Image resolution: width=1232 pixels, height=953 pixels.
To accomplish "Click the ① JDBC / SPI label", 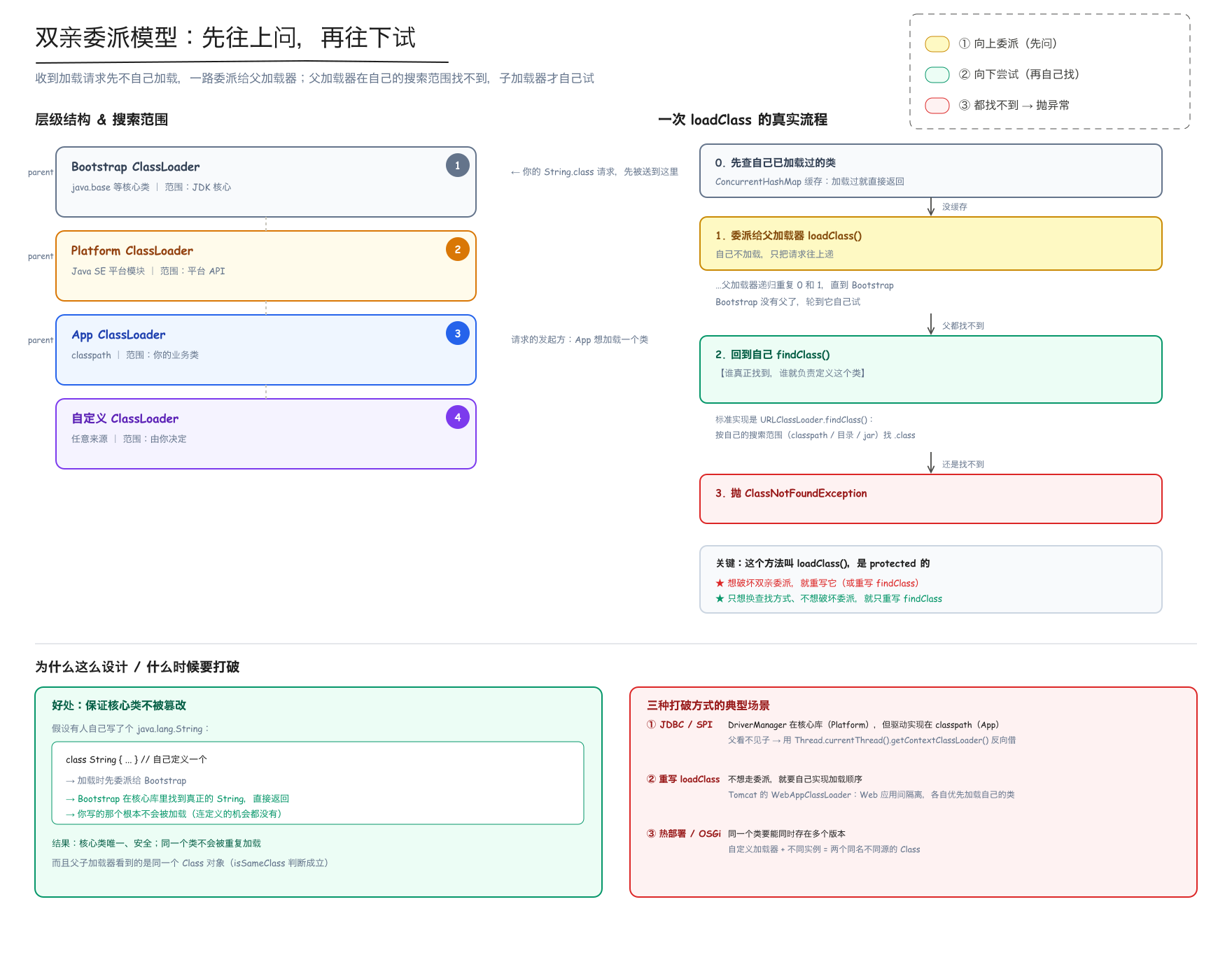I will click(679, 725).
